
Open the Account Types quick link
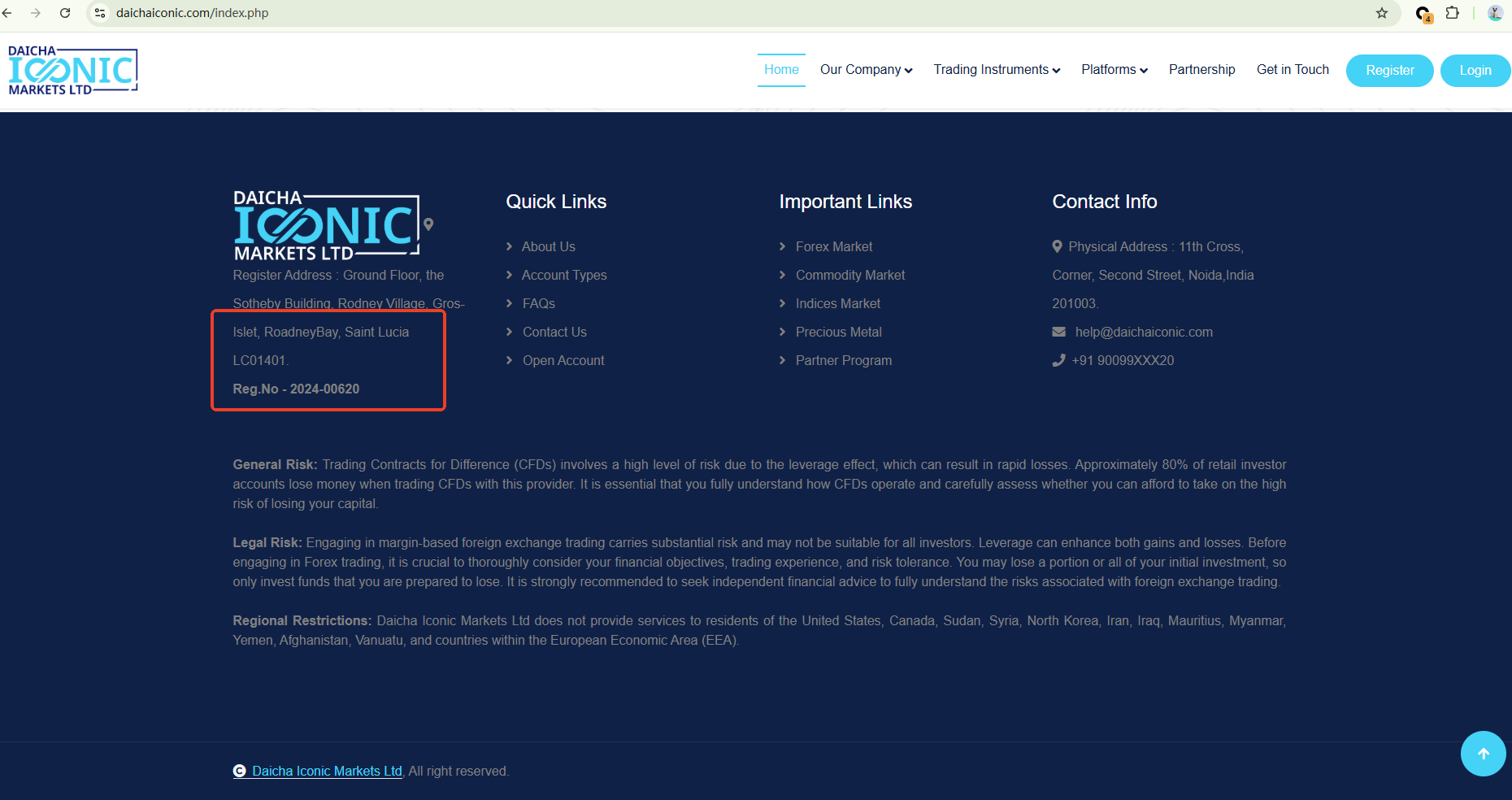564,275
